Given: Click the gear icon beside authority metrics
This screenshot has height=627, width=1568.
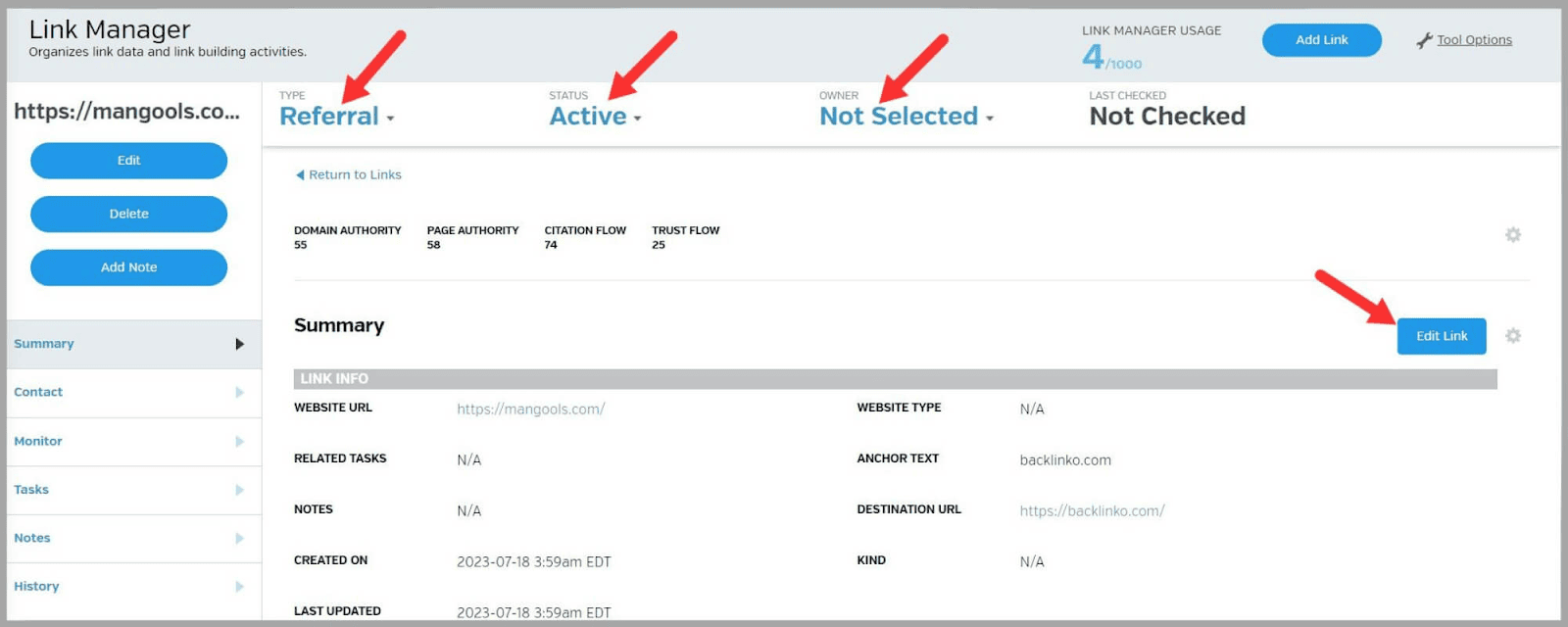Looking at the screenshot, I should pyautogui.click(x=1512, y=235).
